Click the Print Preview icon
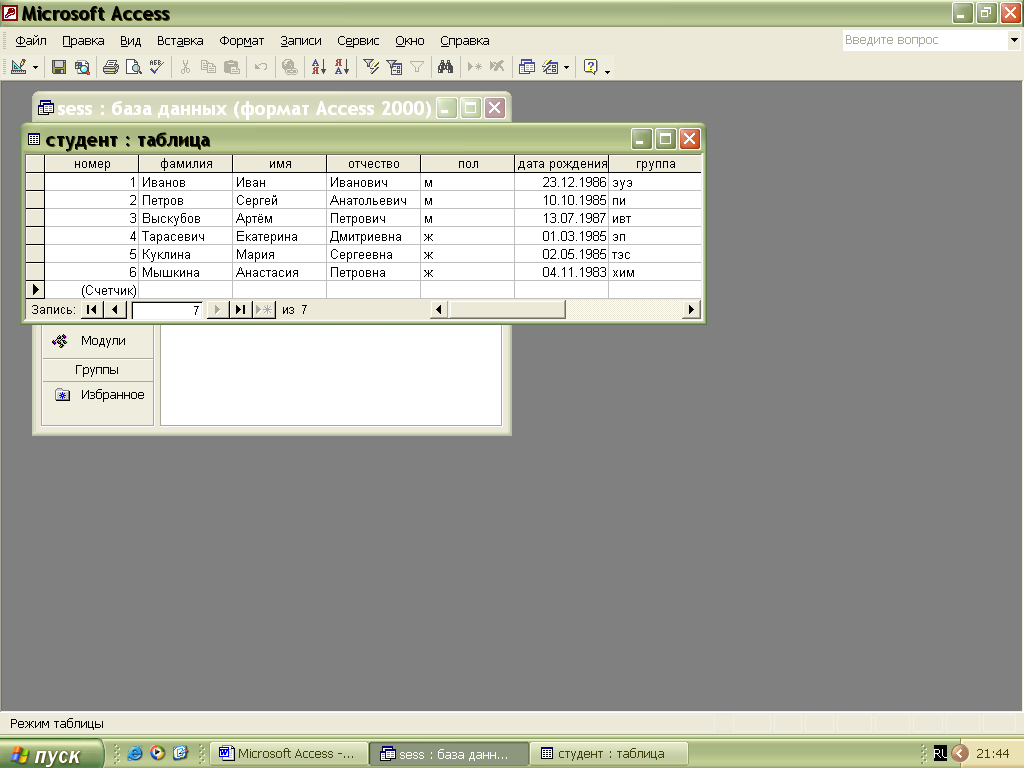This screenshot has width=1024, height=768. [x=133, y=67]
